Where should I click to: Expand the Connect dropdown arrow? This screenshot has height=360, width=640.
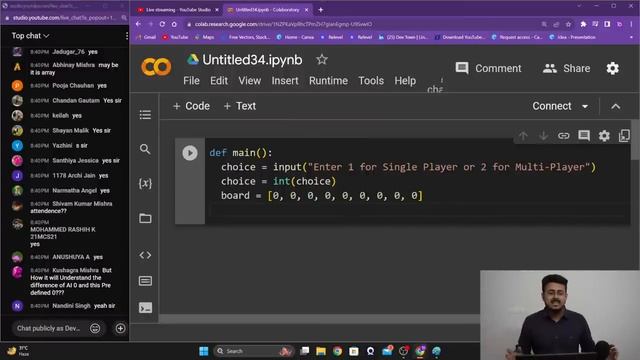coord(585,107)
